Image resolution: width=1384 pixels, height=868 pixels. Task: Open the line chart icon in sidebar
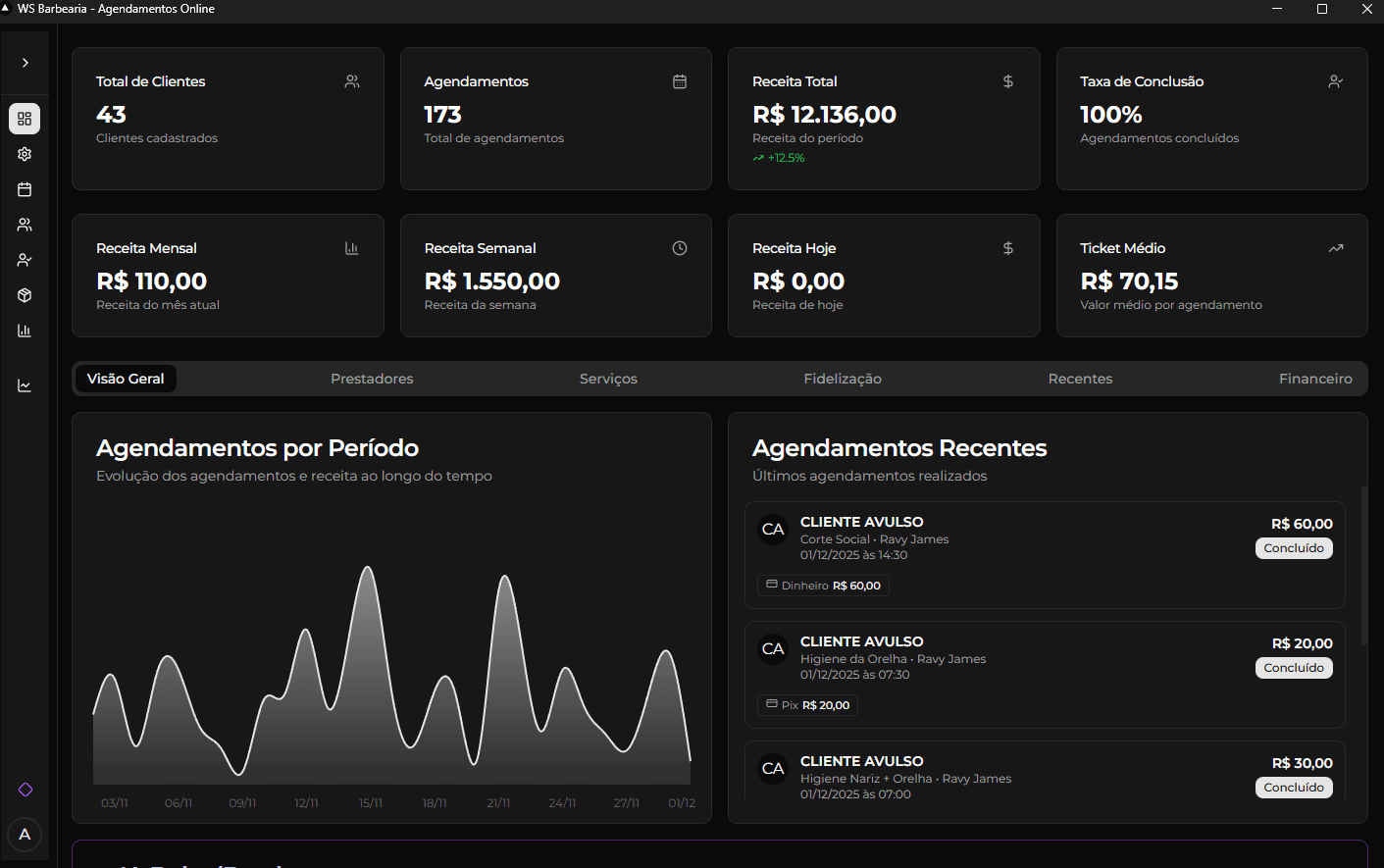click(25, 385)
